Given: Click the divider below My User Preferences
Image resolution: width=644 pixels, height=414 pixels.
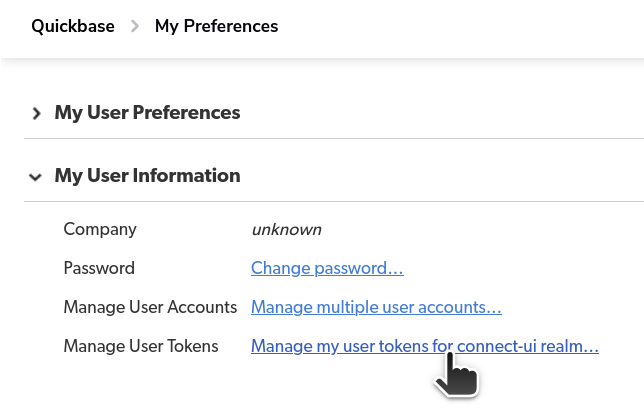Looking at the screenshot, I should coord(334,138).
